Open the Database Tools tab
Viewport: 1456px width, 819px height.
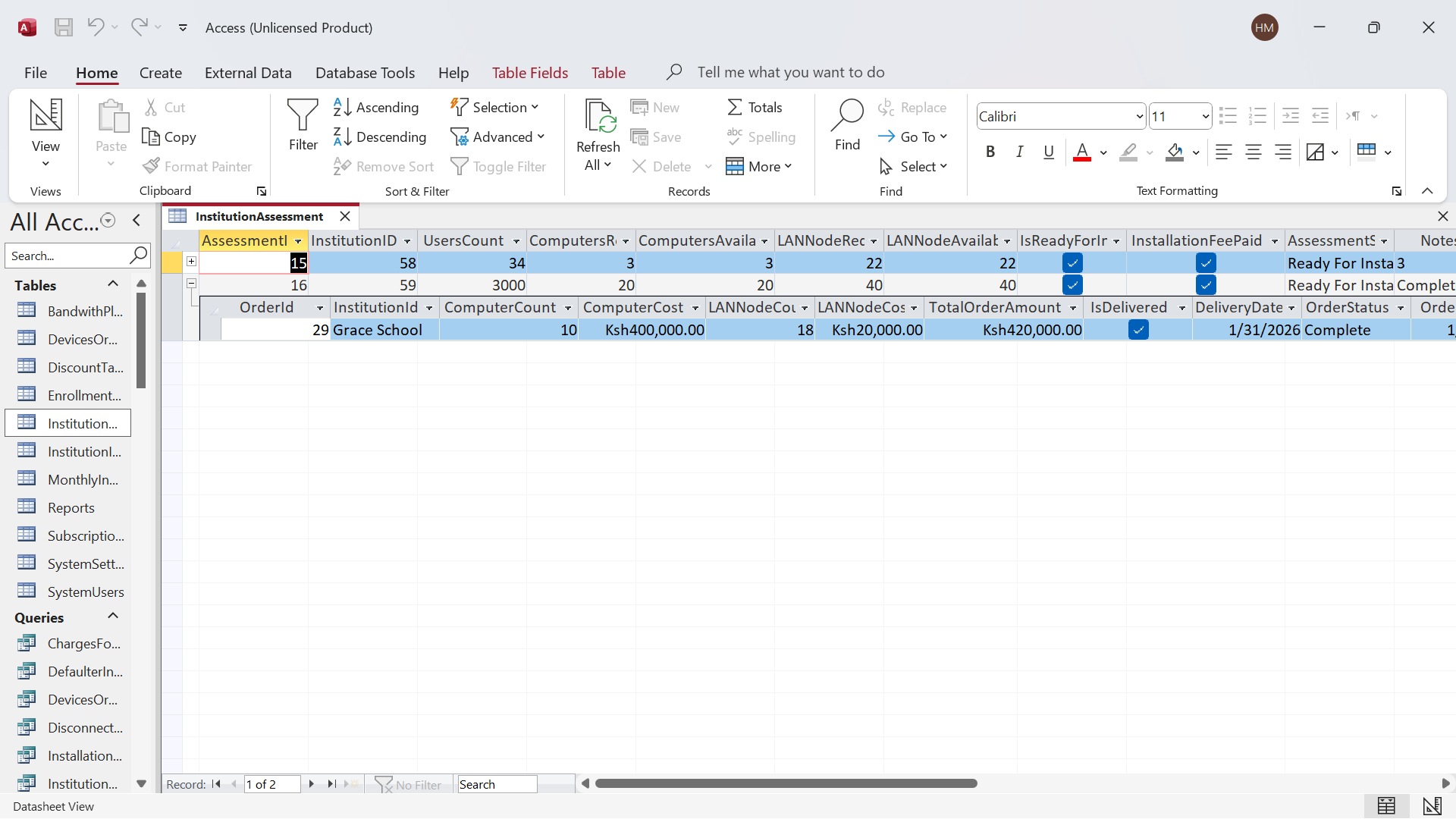click(x=365, y=73)
